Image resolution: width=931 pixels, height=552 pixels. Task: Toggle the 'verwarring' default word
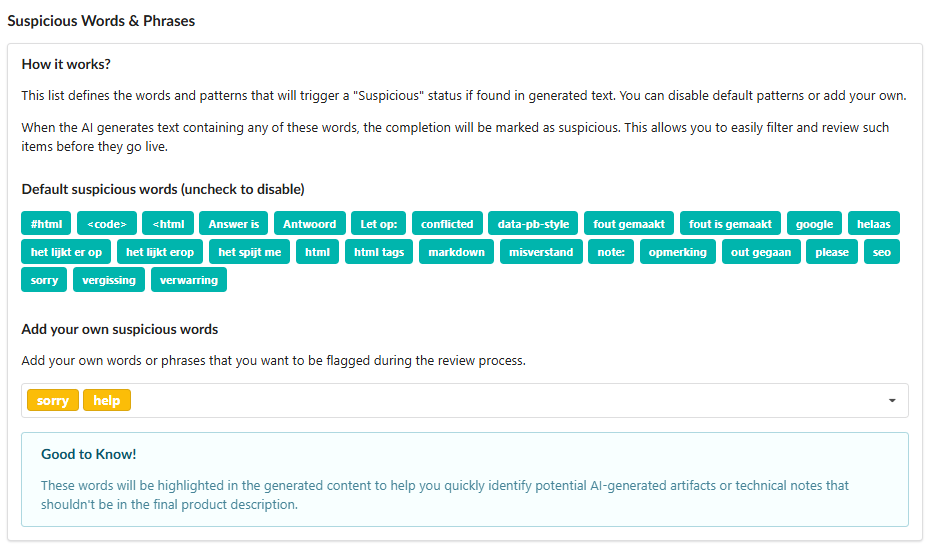(189, 280)
